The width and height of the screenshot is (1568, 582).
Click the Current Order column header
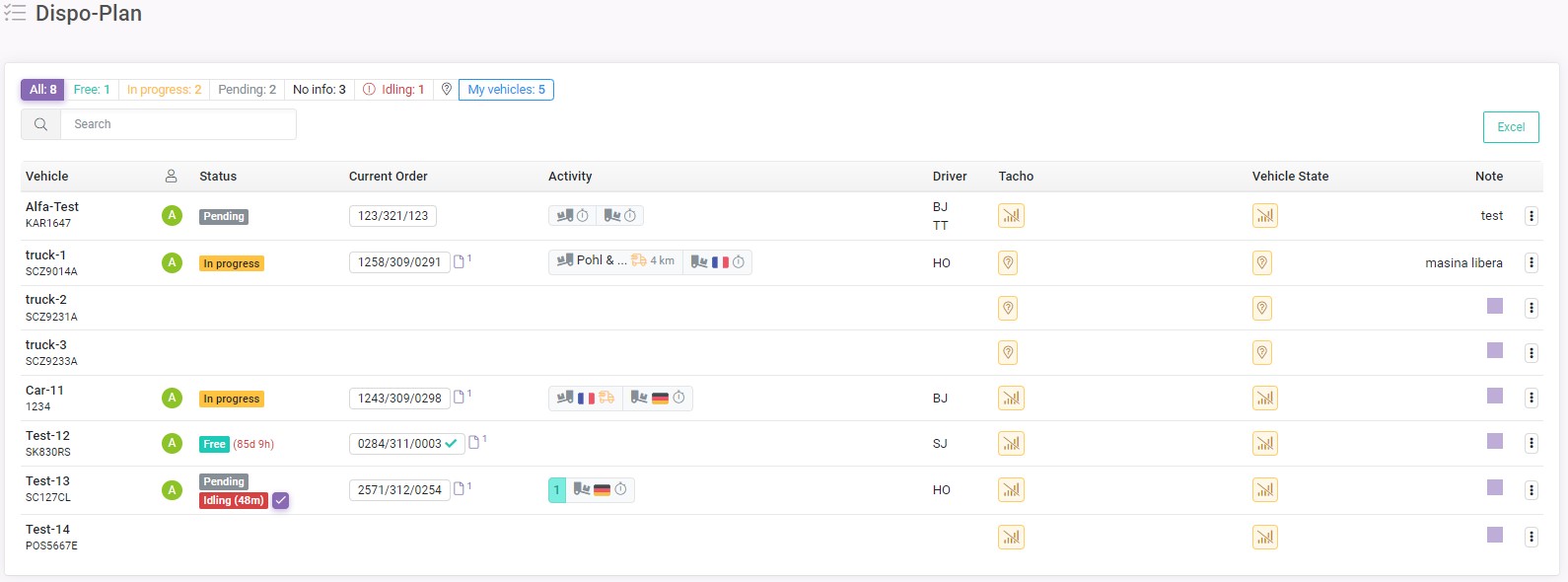tap(389, 177)
